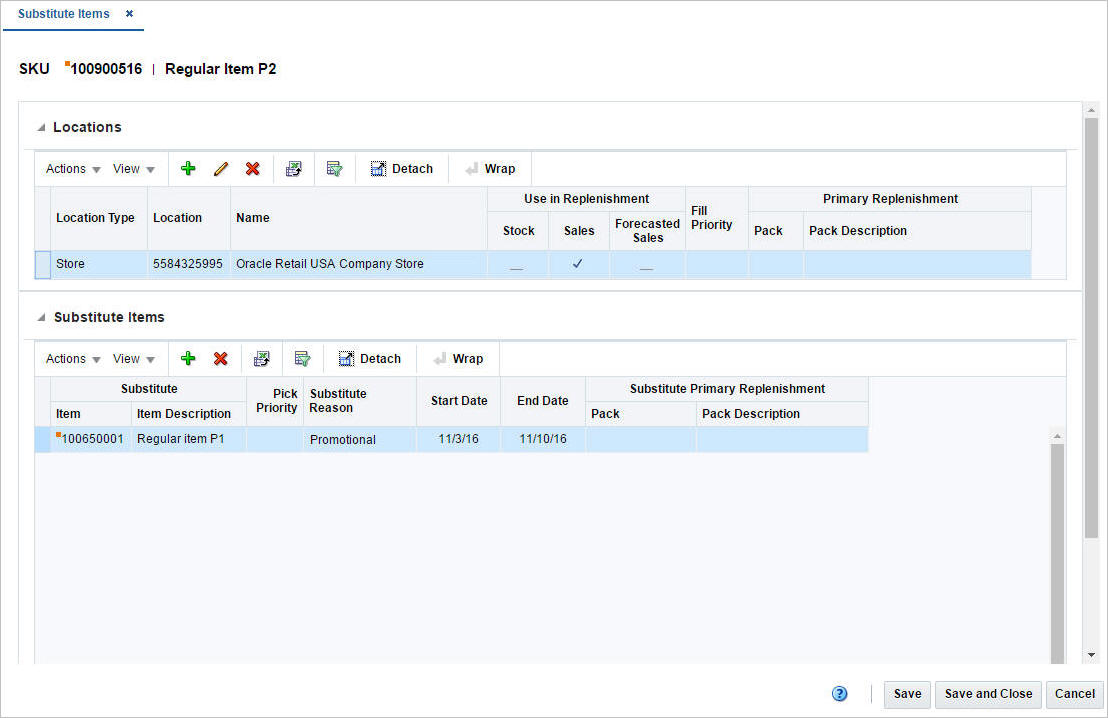Image resolution: width=1108 pixels, height=718 pixels.
Task: Open View menu in Substitute Items toolbar
Action: tap(134, 359)
